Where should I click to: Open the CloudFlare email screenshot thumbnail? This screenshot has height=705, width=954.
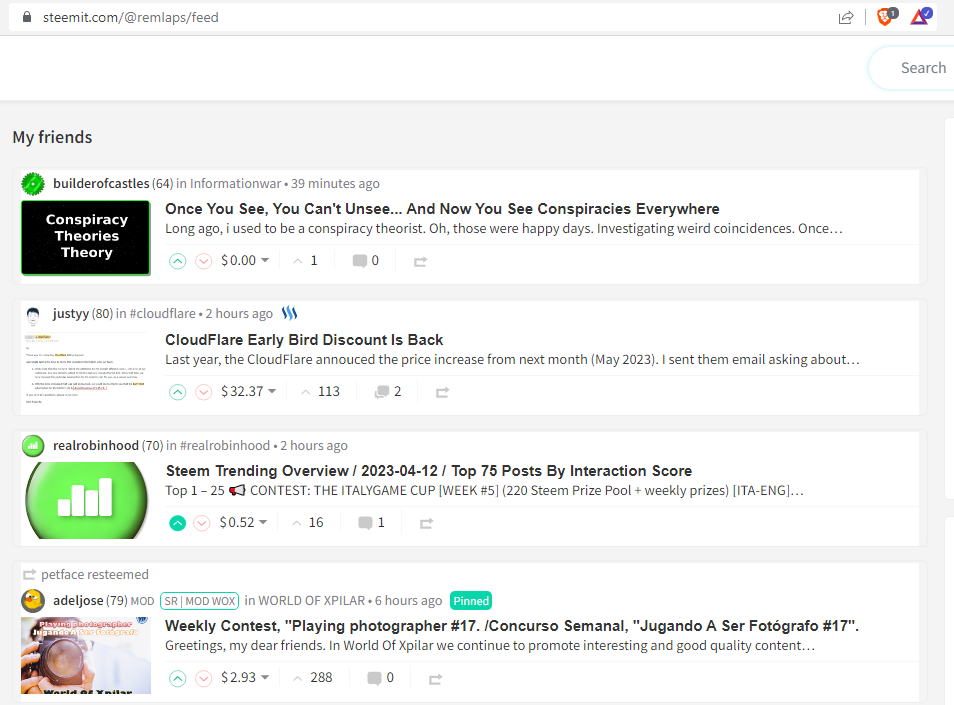[x=86, y=369]
